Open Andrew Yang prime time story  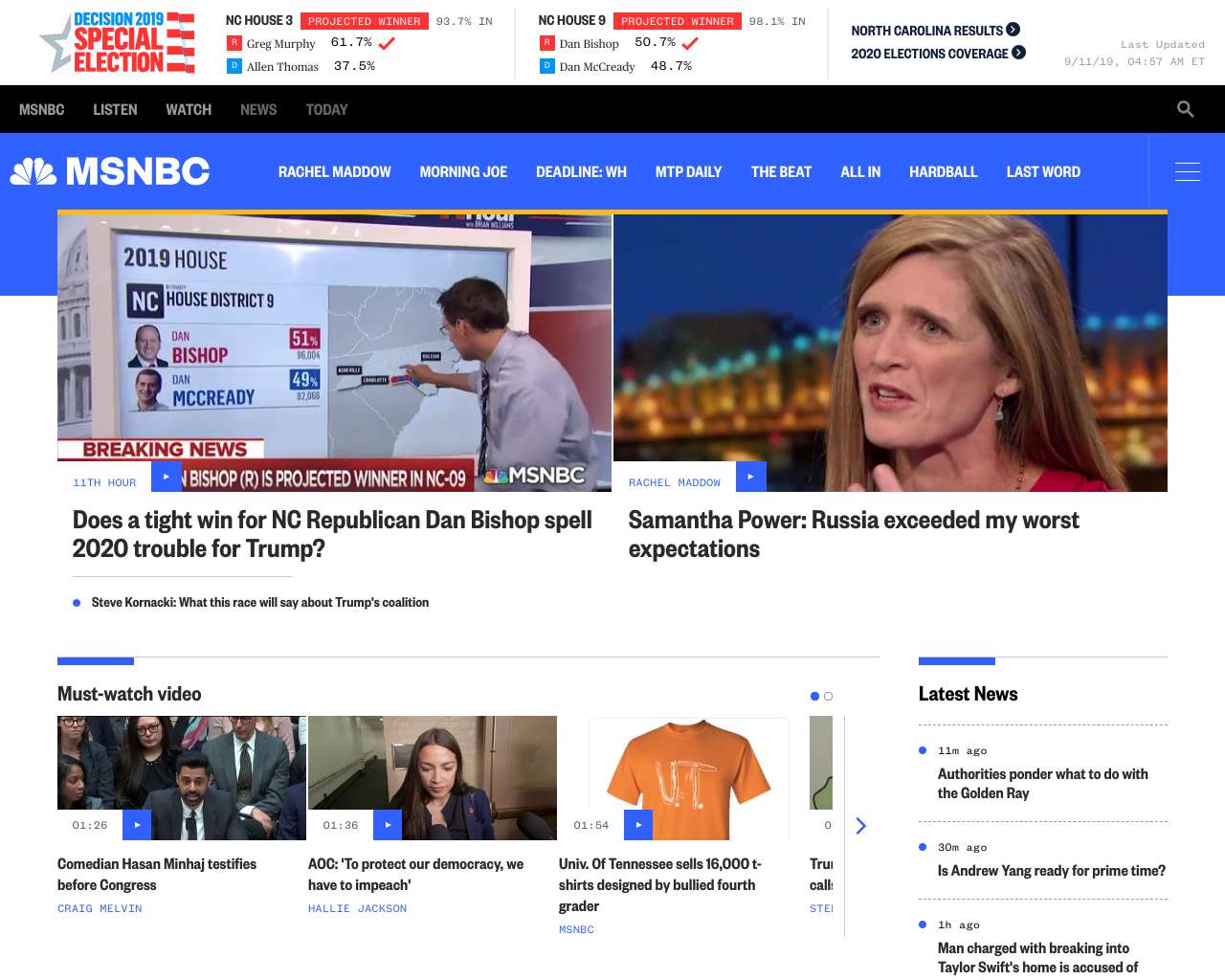(1052, 870)
